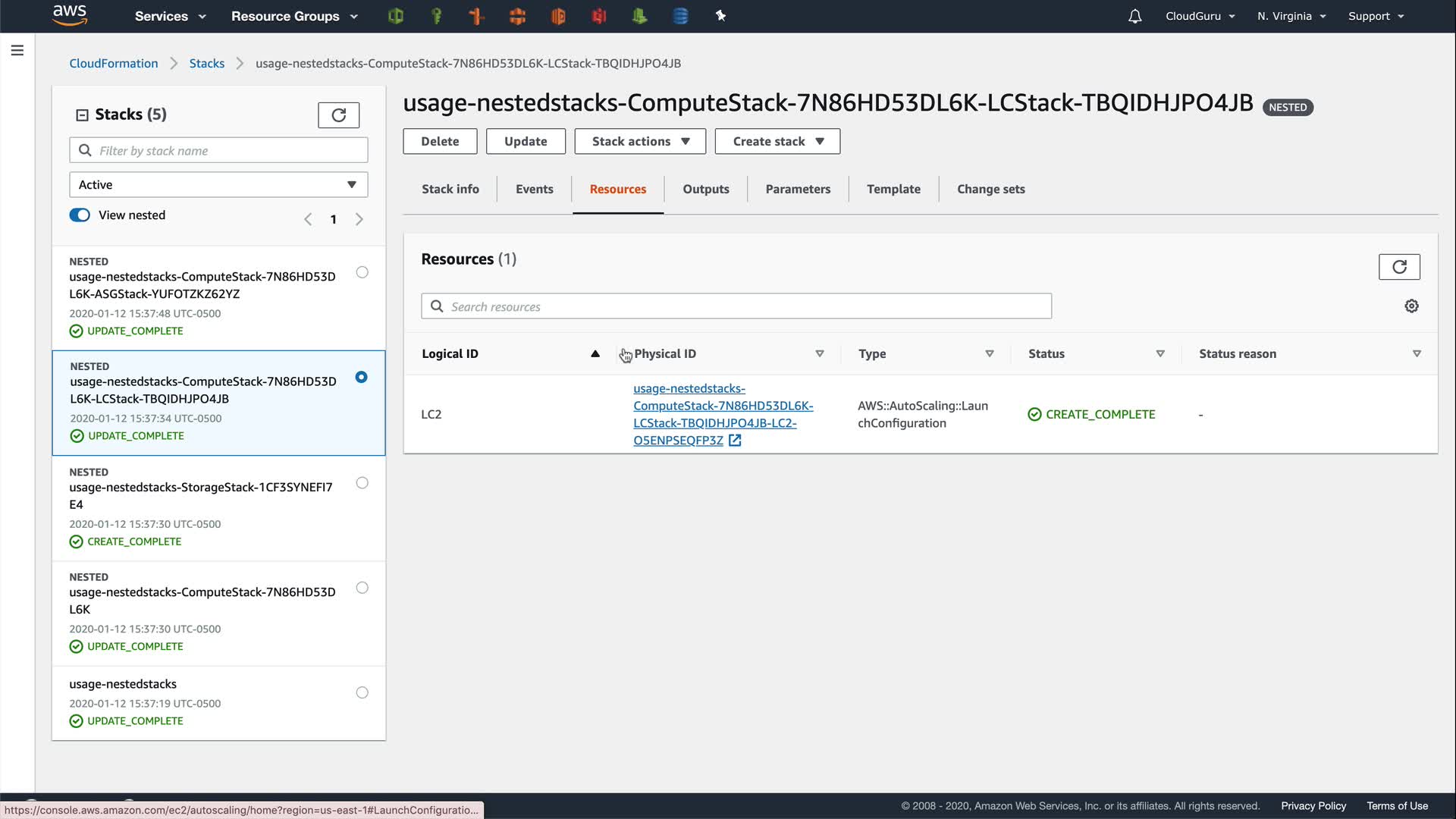Open resources table settings gear
Image resolution: width=1456 pixels, height=819 pixels.
(x=1411, y=306)
